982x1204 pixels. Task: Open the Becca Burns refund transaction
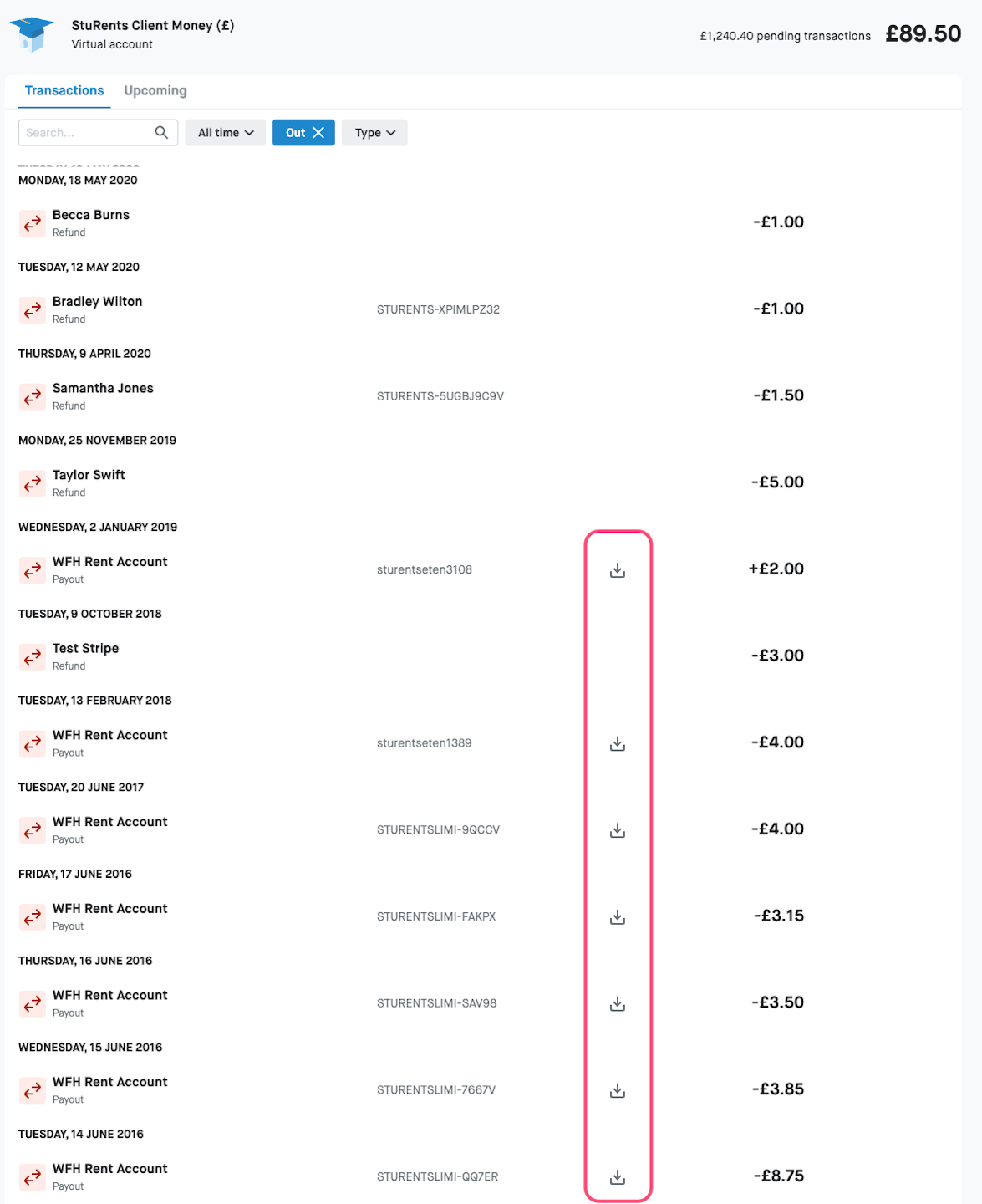tap(91, 215)
